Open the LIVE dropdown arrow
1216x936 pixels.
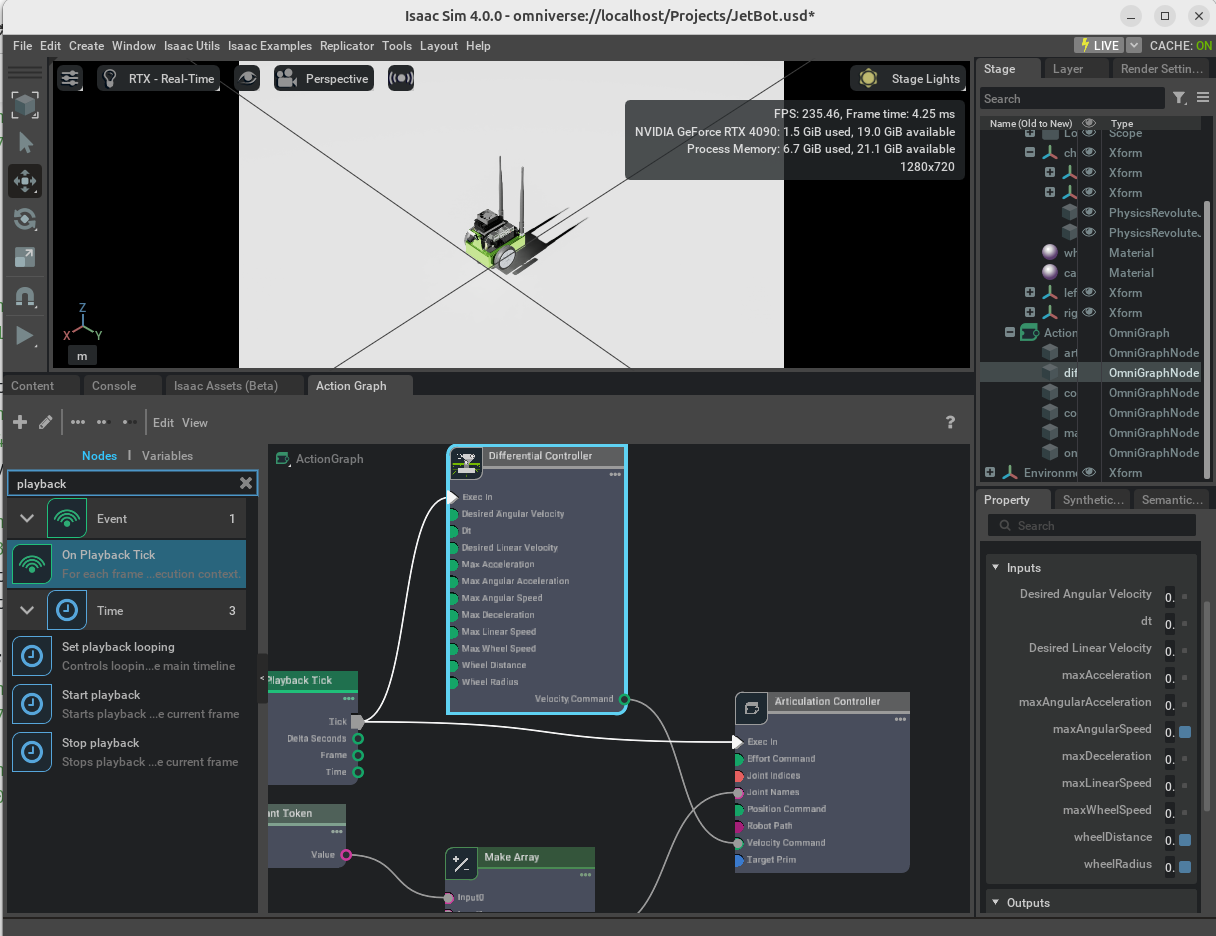point(1134,45)
